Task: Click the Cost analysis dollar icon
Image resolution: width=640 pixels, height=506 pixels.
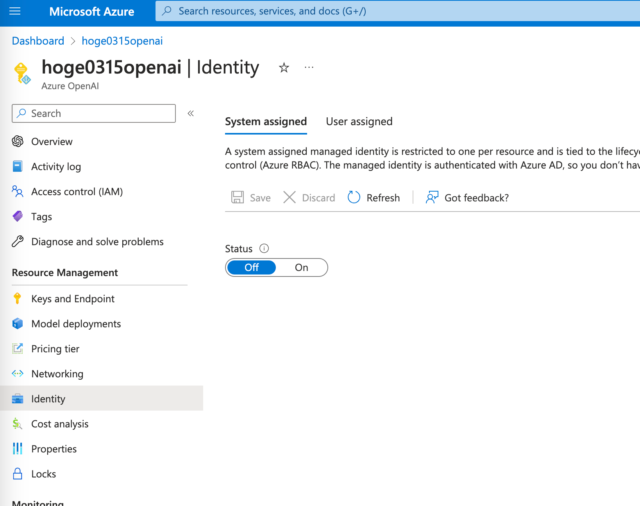Action: tap(17, 424)
